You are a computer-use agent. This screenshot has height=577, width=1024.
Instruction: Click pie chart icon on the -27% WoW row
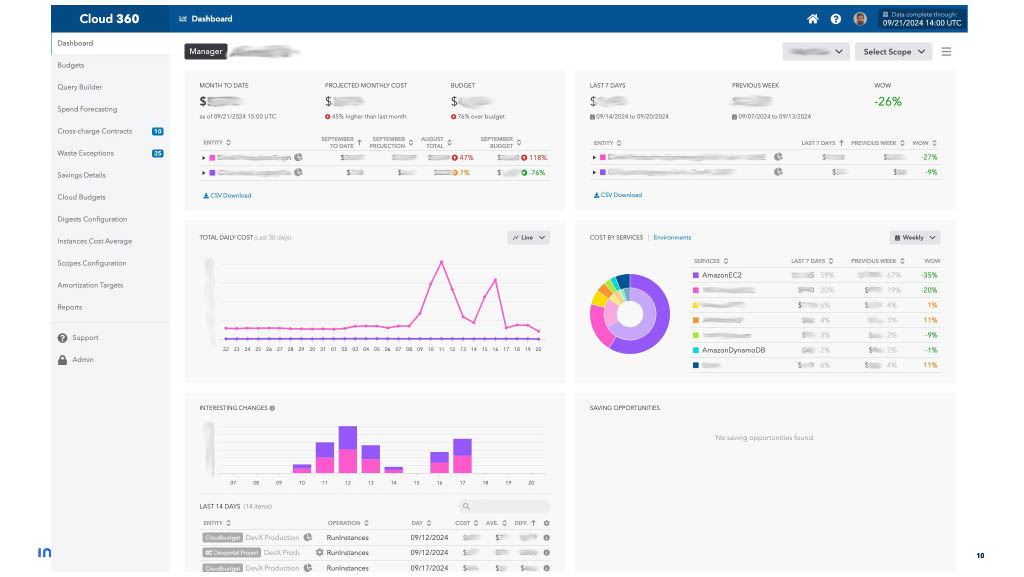tap(778, 157)
